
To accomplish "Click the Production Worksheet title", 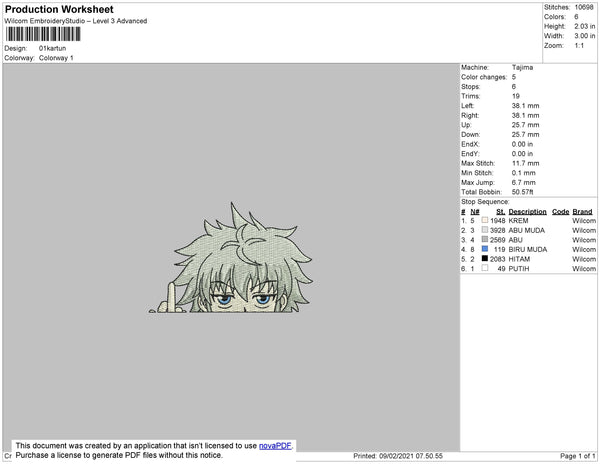I will (x=59, y=9).
